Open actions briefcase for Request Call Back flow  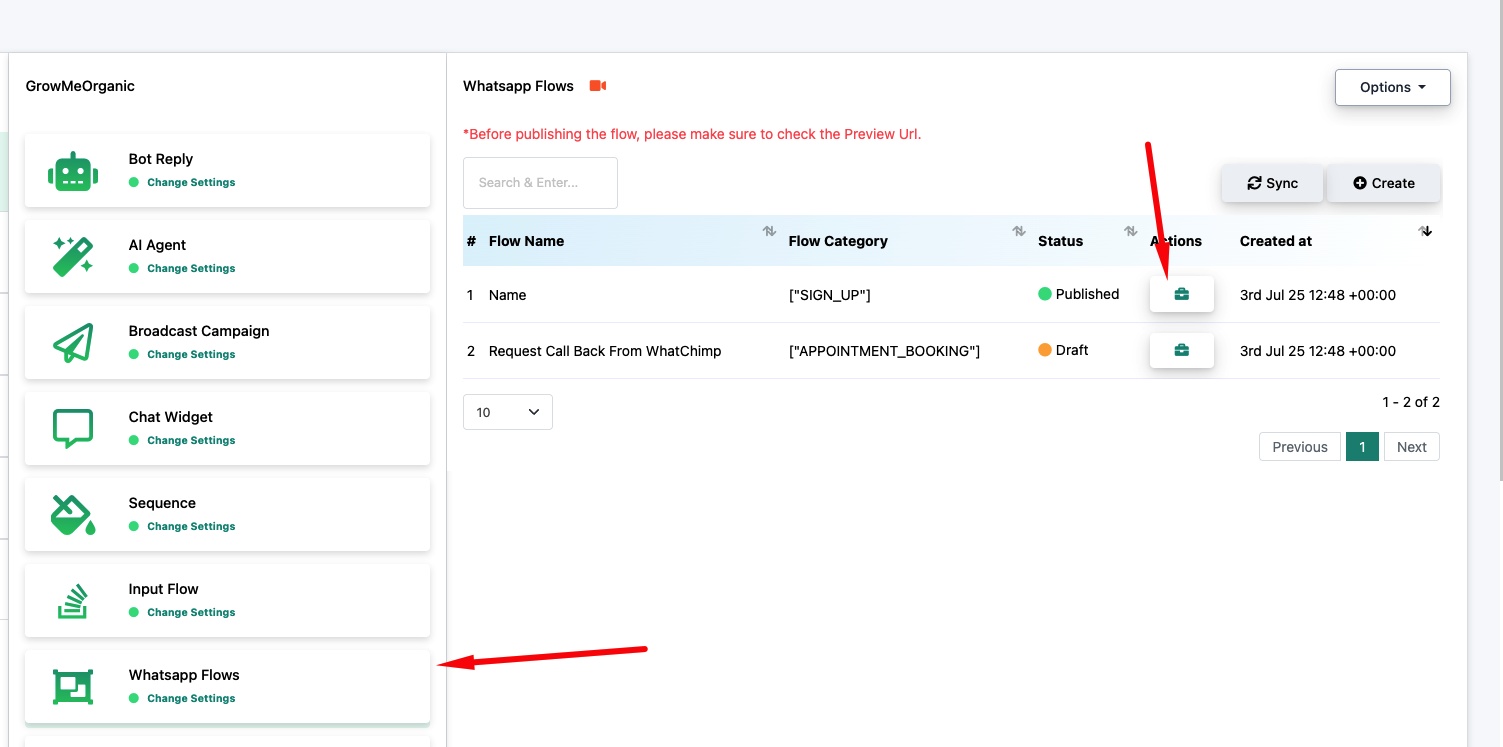pos(1182,350)
